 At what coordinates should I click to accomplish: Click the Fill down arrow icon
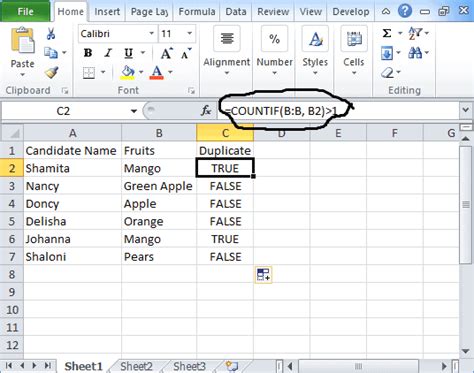tap(387, 53)
